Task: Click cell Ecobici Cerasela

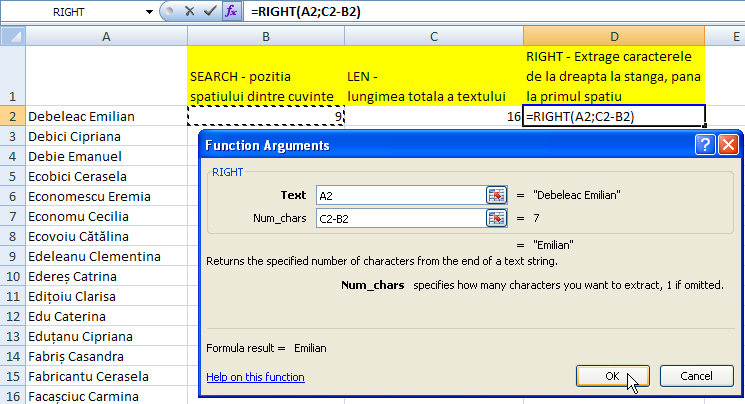Action: (106, 176)
